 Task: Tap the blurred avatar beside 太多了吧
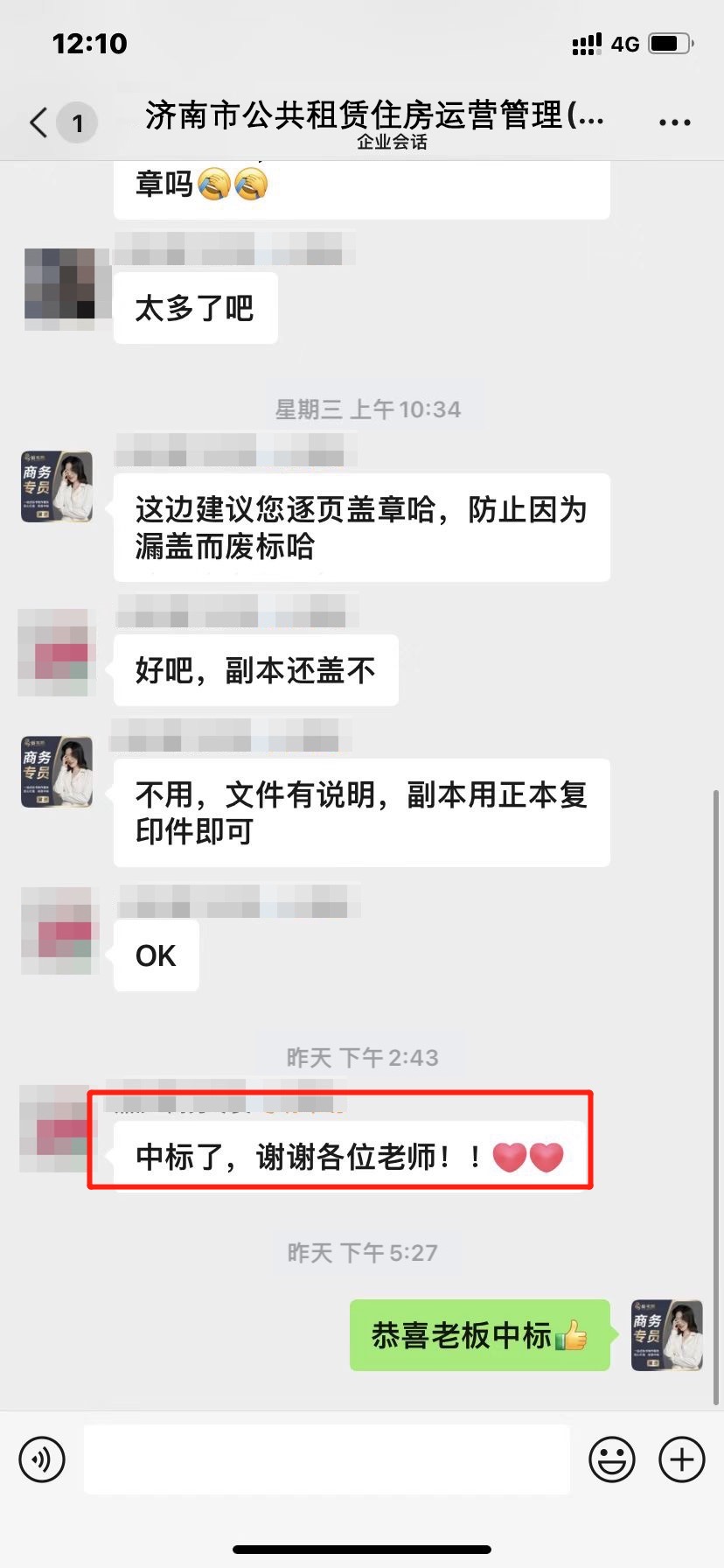tap(59, 288)
